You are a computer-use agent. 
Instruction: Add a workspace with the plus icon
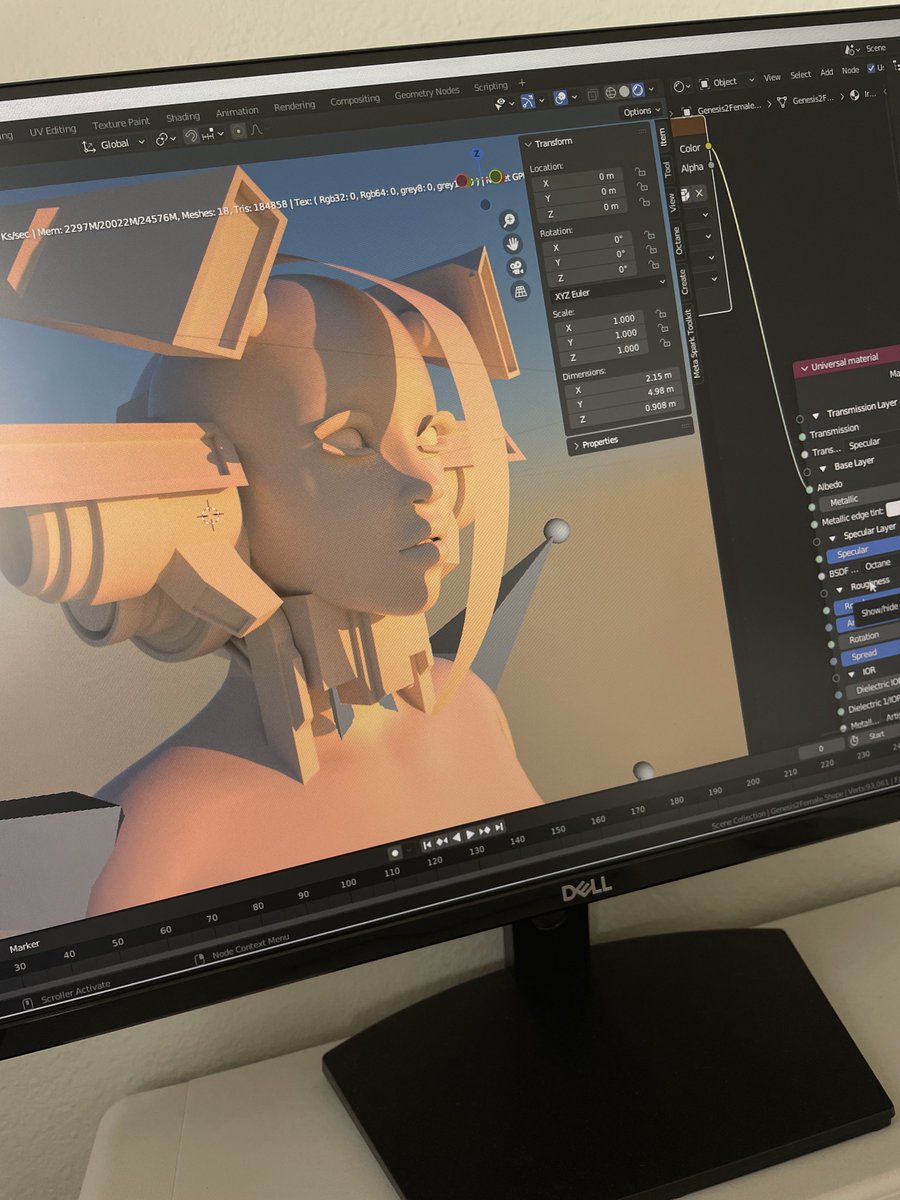522,82
